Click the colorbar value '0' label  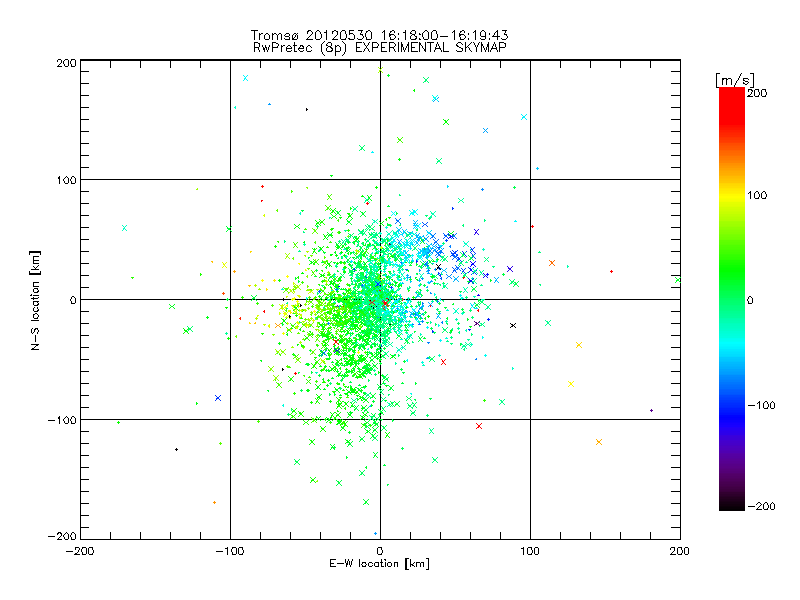pos(750,301)
